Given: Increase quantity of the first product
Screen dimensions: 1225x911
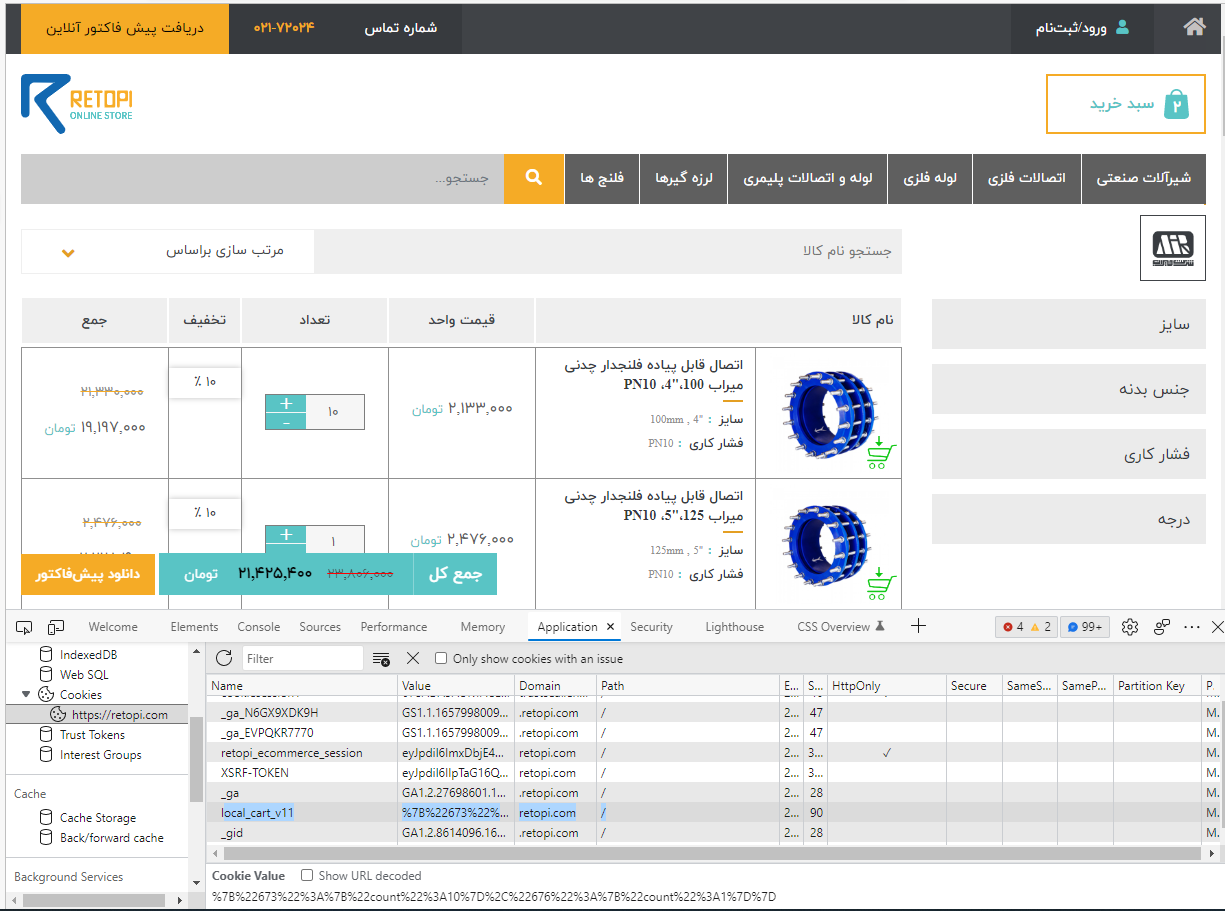Looking at the screenshot, I should [x=286, y=403].
